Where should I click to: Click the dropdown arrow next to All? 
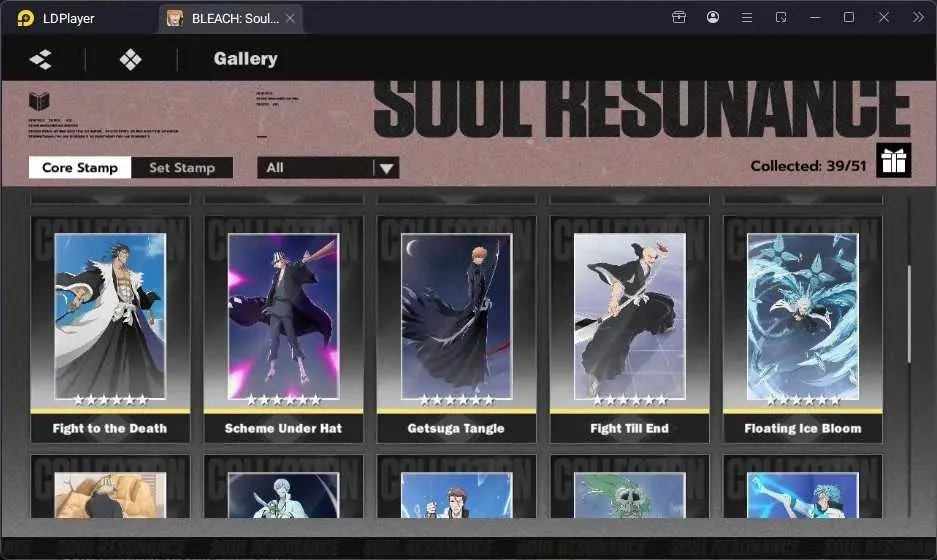tap(387, 169)
